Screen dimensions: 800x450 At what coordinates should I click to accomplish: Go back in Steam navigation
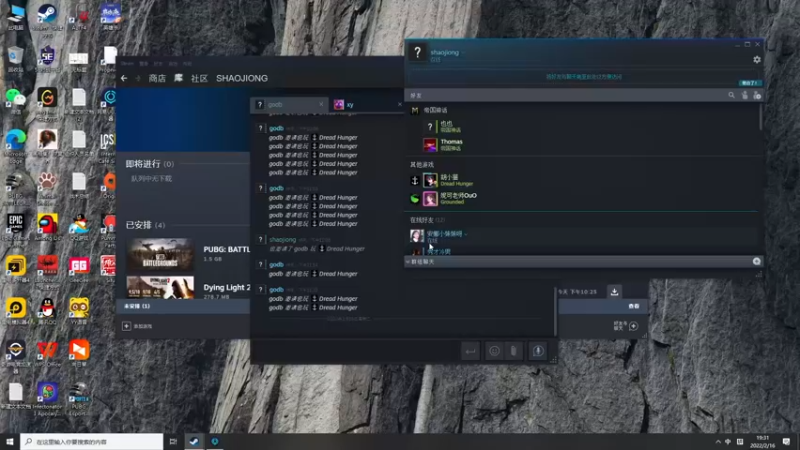[x=124, y=78]
